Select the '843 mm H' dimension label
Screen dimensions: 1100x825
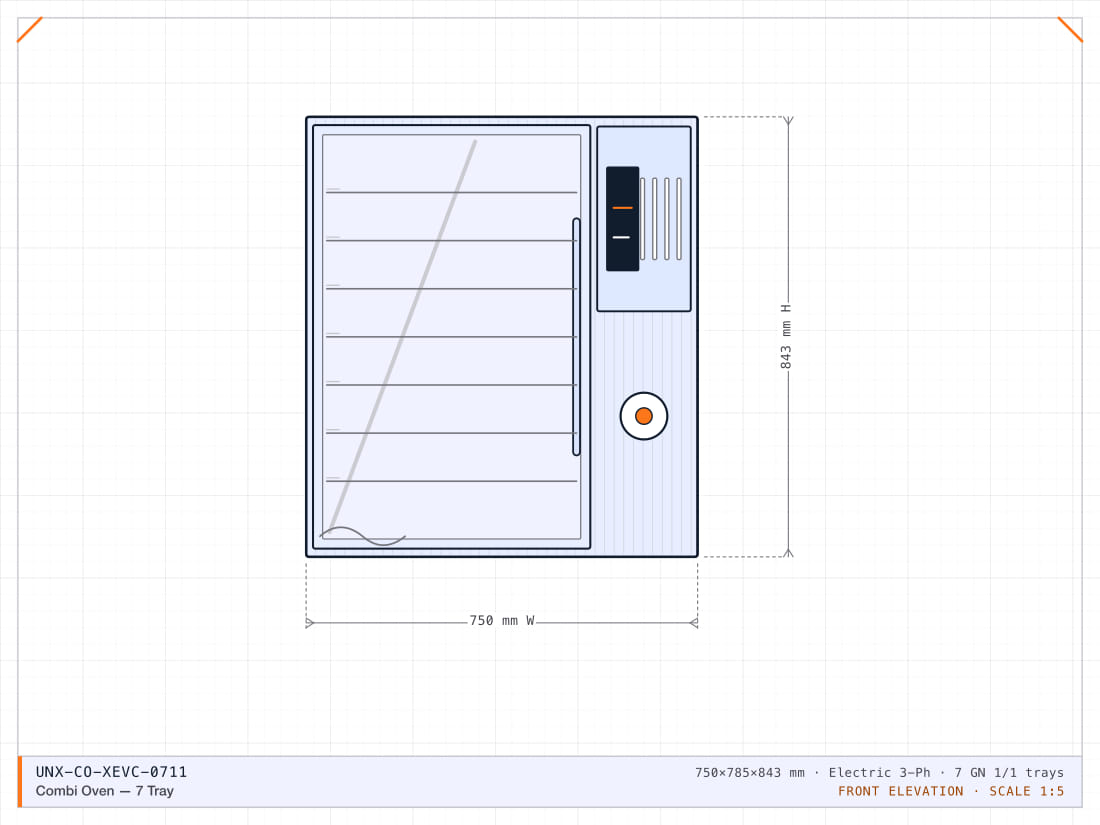coord(786,337)
